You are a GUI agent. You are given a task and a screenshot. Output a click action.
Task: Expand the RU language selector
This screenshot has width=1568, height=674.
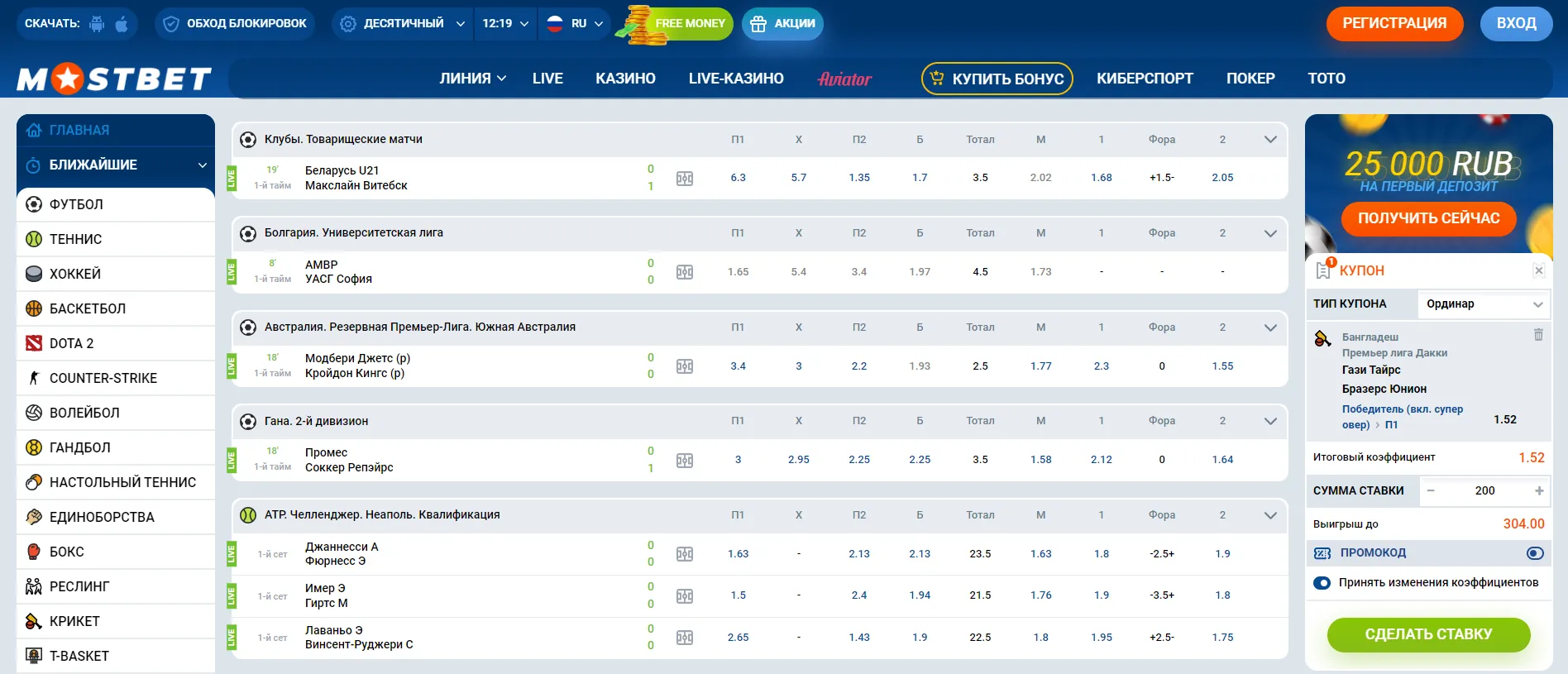(x=576, y=24)
